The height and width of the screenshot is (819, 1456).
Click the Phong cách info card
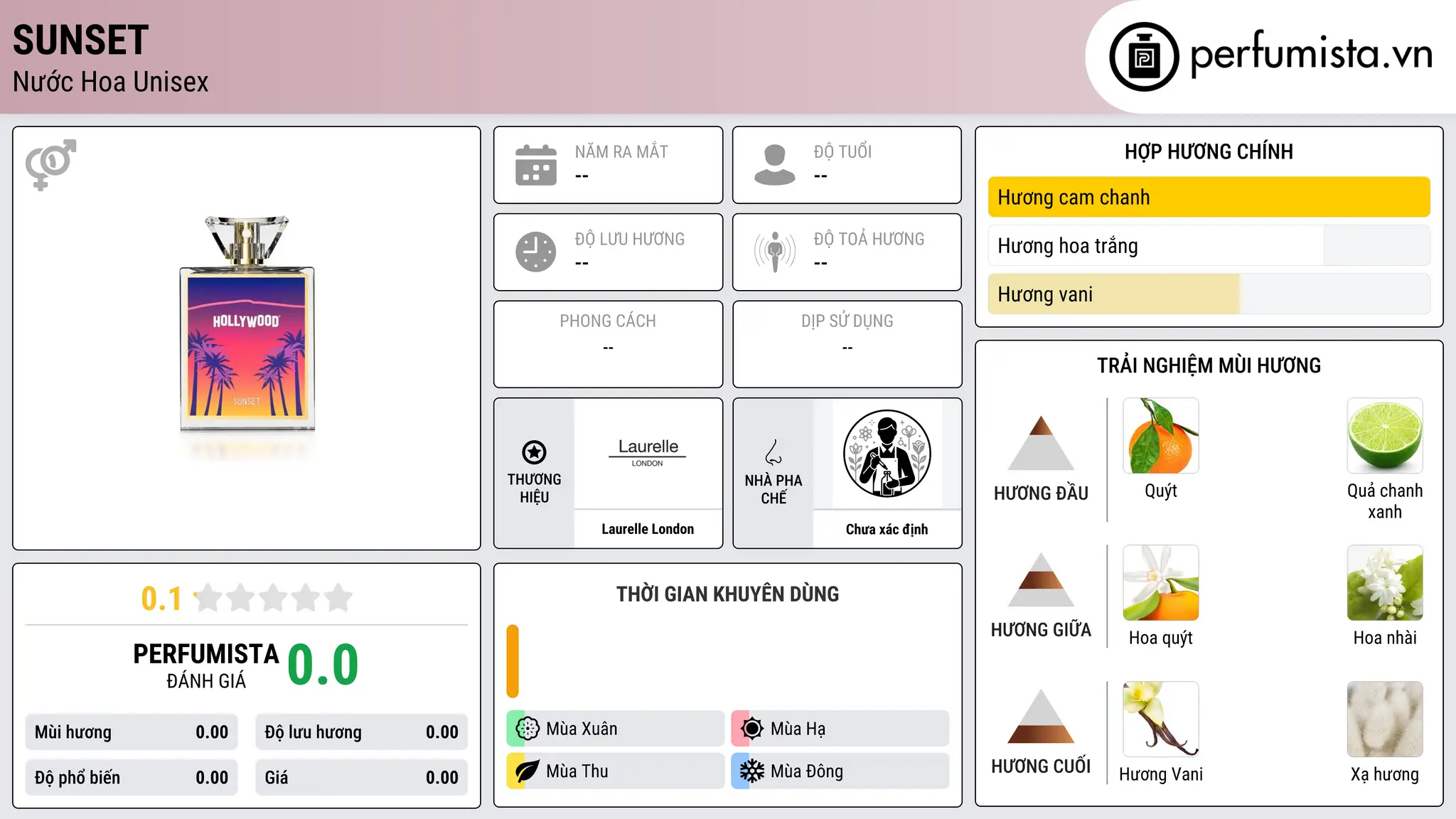[x=608, y=344]
